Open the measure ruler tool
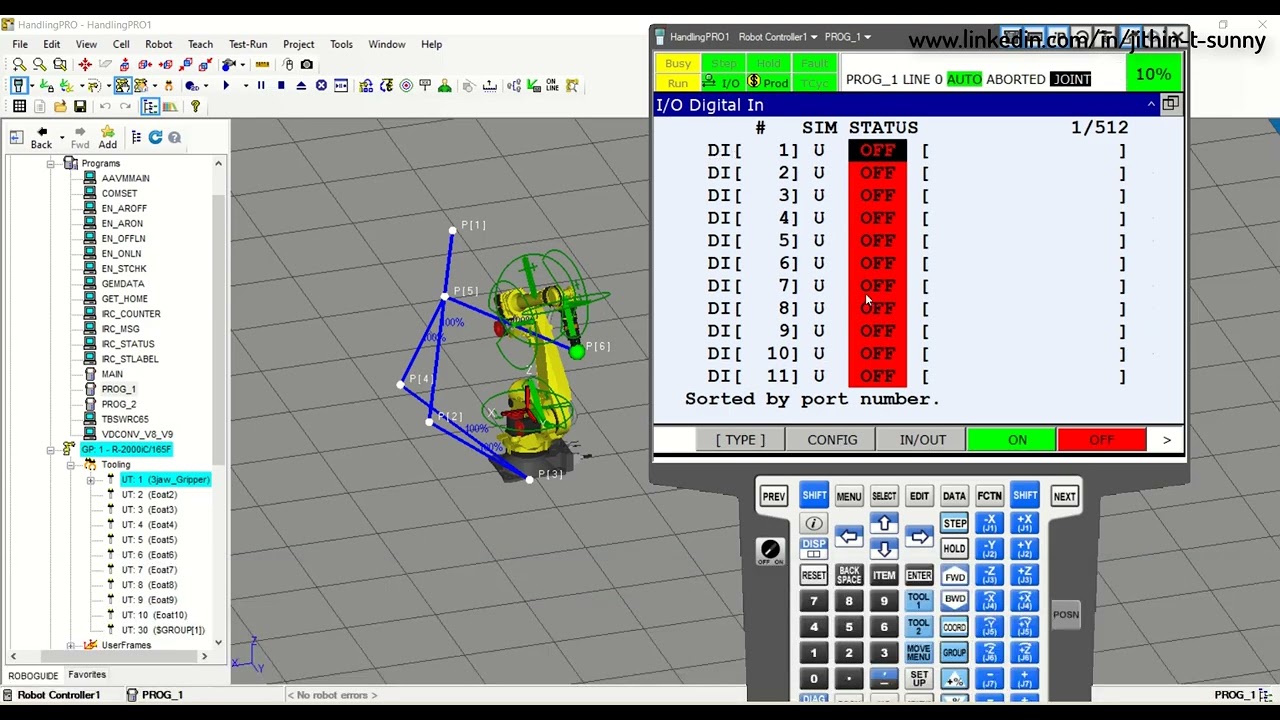 [262, 64]
